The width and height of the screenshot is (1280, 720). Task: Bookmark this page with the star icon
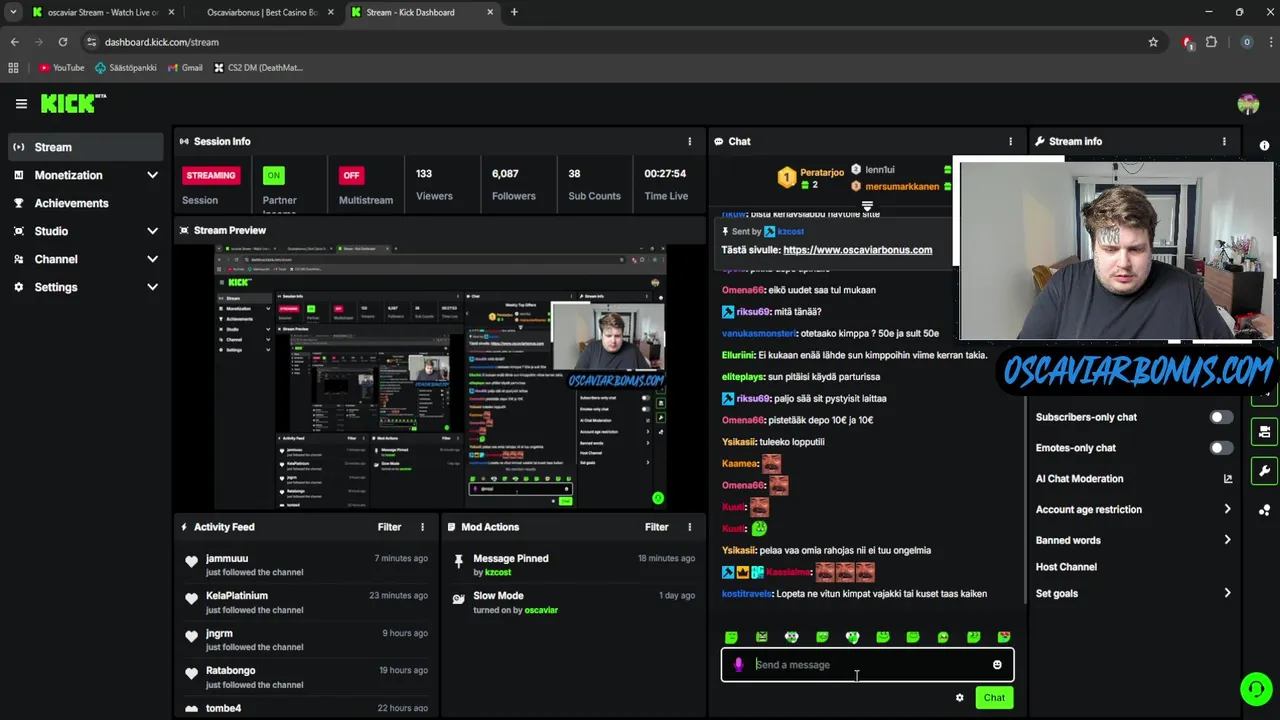[x=1153, y=42]
